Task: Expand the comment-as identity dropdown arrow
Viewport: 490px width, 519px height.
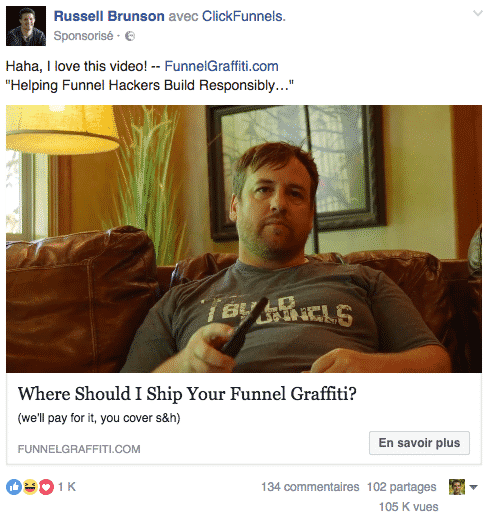Action: pyautogui.click(x=473, y=487)
